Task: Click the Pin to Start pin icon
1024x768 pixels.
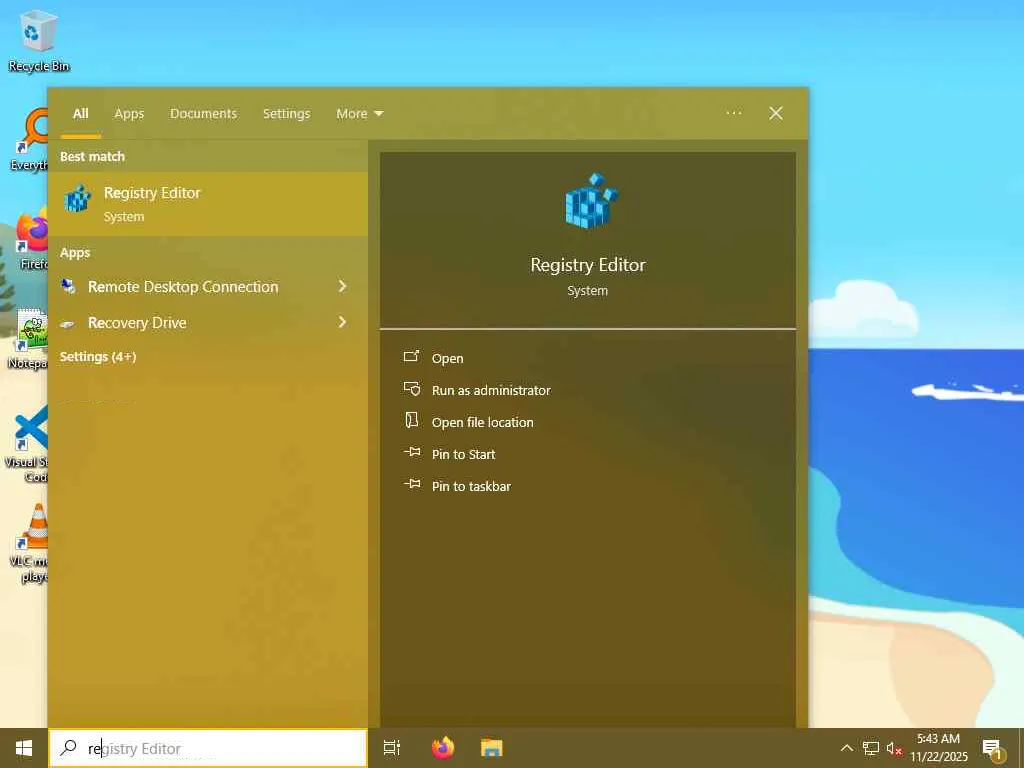Action: click(411, 453)
